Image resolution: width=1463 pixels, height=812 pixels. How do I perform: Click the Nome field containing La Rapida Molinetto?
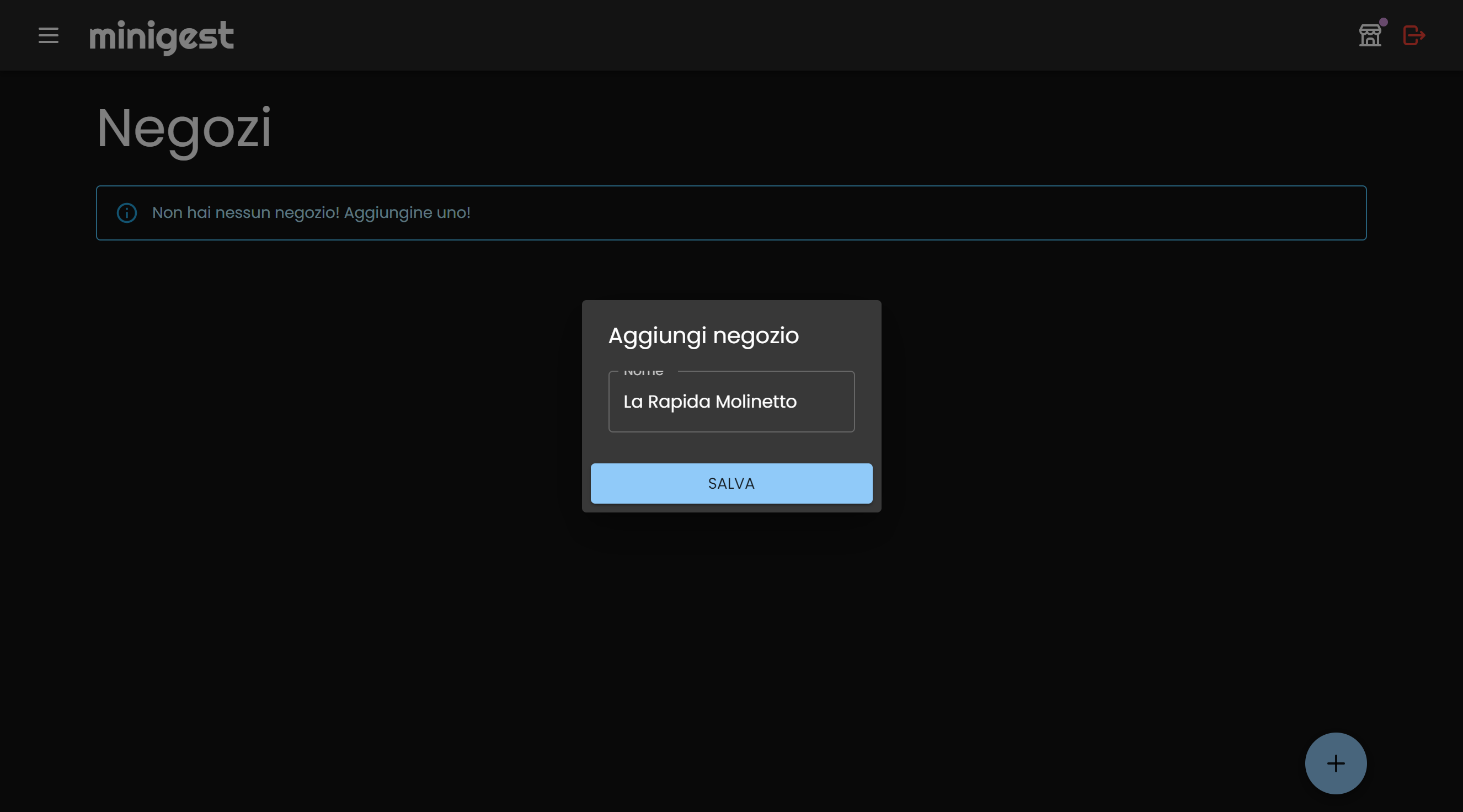(x=731, y=402)
